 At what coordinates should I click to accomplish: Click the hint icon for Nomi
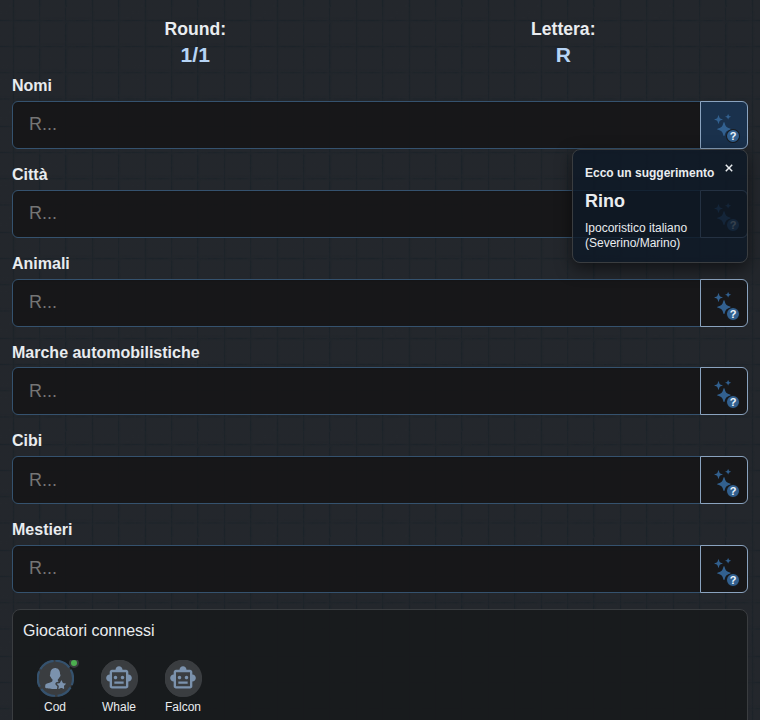(x=724, y=125)
